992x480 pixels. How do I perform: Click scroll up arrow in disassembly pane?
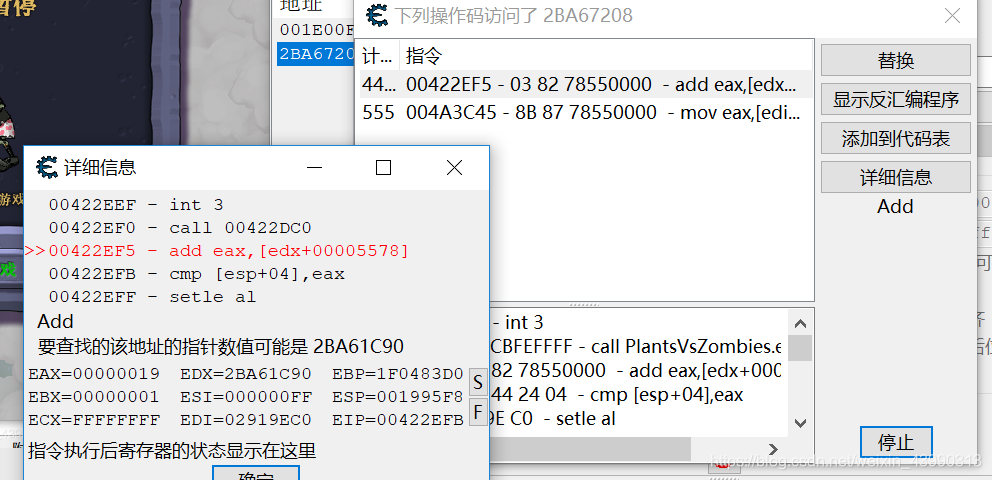(x=800, y=324)
